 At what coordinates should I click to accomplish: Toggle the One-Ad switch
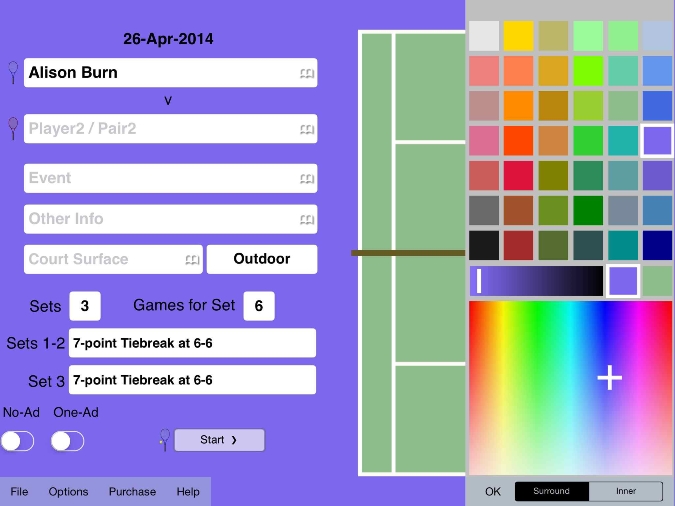pos(68,441)
